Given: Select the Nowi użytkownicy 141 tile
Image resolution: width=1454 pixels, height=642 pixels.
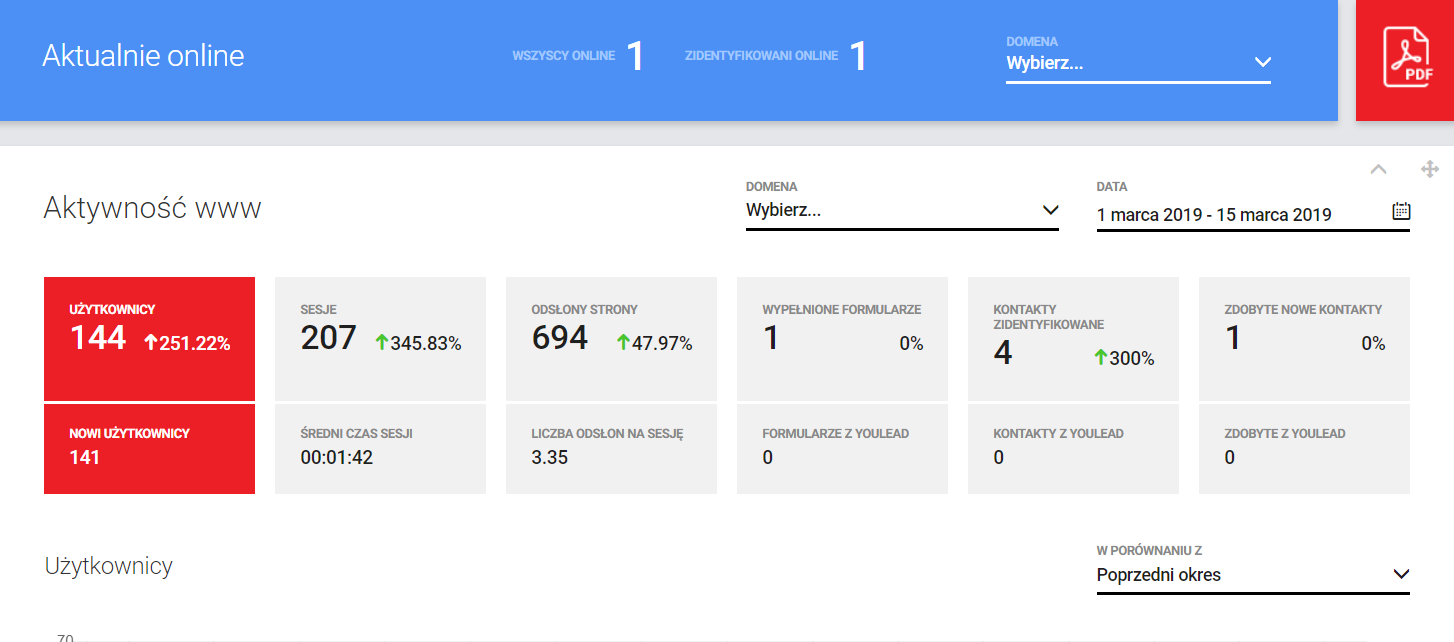Looking at the screenshot, I should 149,448.
